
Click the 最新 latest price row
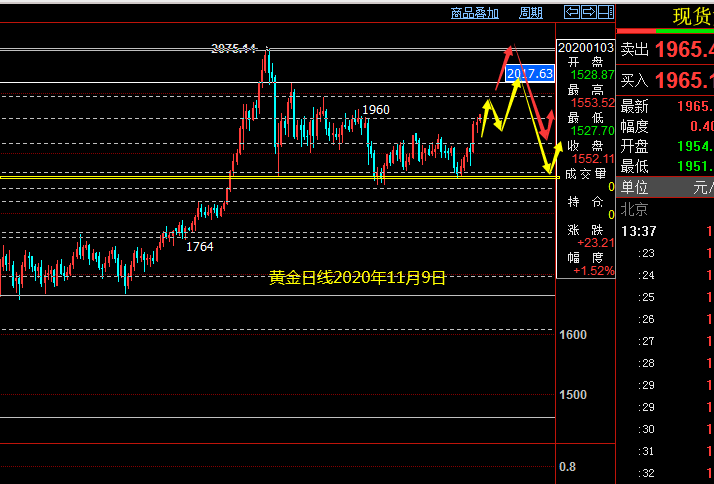click(x=665, y=106)
